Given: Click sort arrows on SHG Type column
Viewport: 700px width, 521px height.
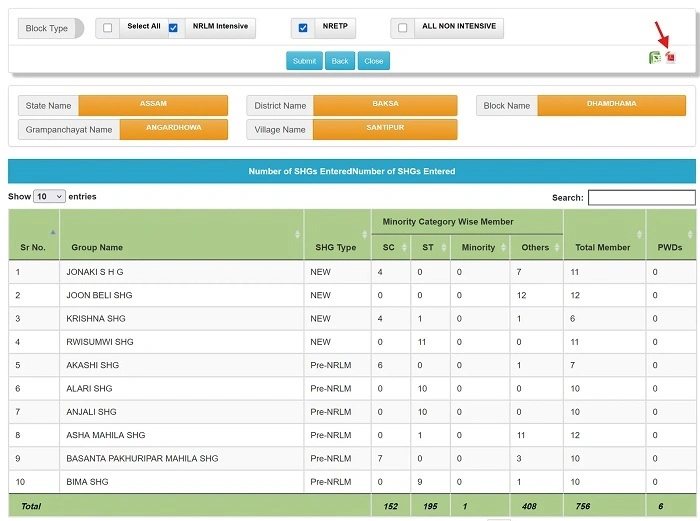Looking at the screenshot, I should (x=364, y=234).
